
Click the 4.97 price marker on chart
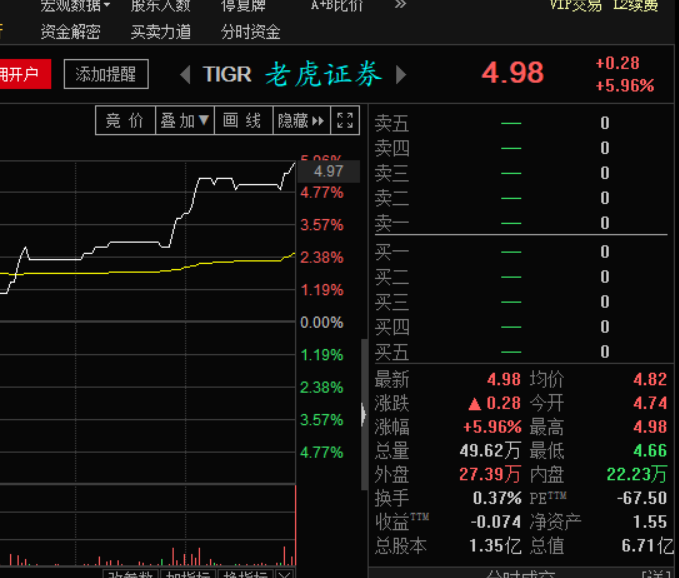click(329, 171)
